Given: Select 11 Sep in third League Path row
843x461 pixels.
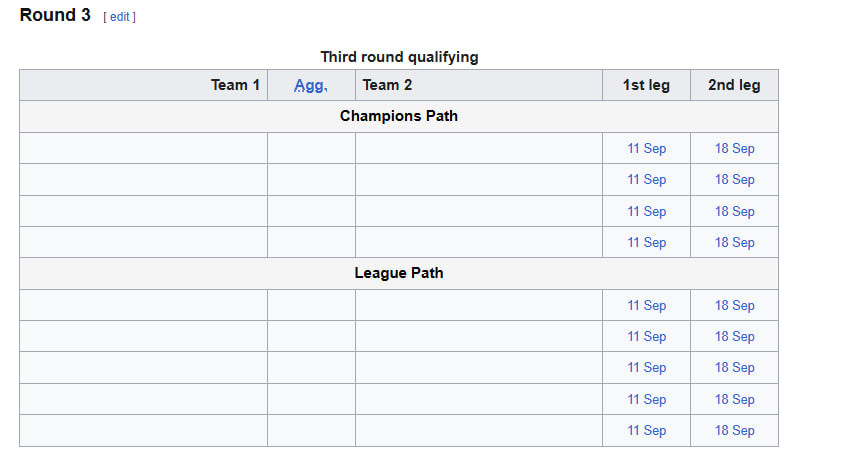Looking at the screenshot, I should pyautogui.click(x=646, y=368).
